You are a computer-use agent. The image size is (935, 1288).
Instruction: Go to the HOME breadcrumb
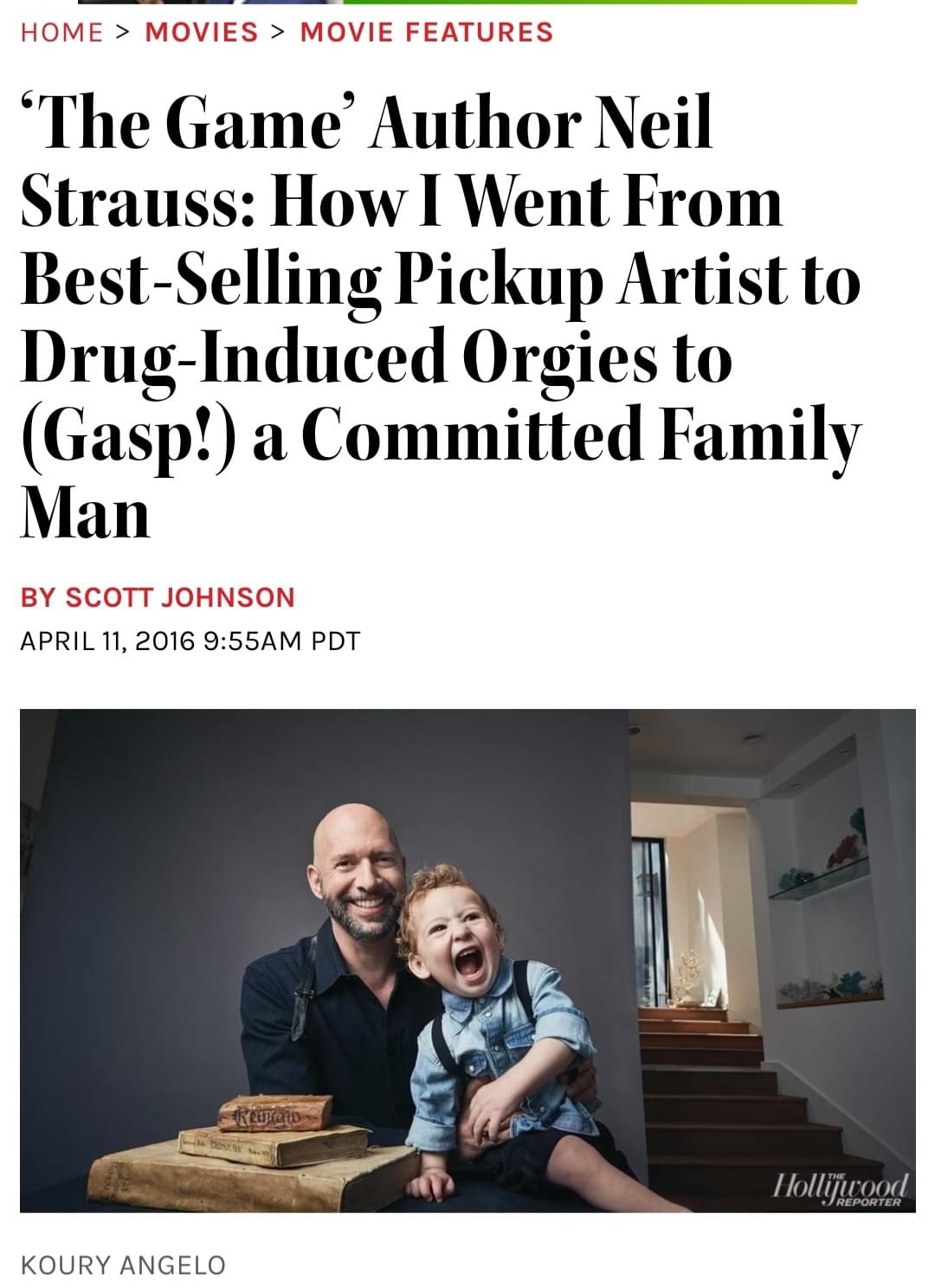61,32
